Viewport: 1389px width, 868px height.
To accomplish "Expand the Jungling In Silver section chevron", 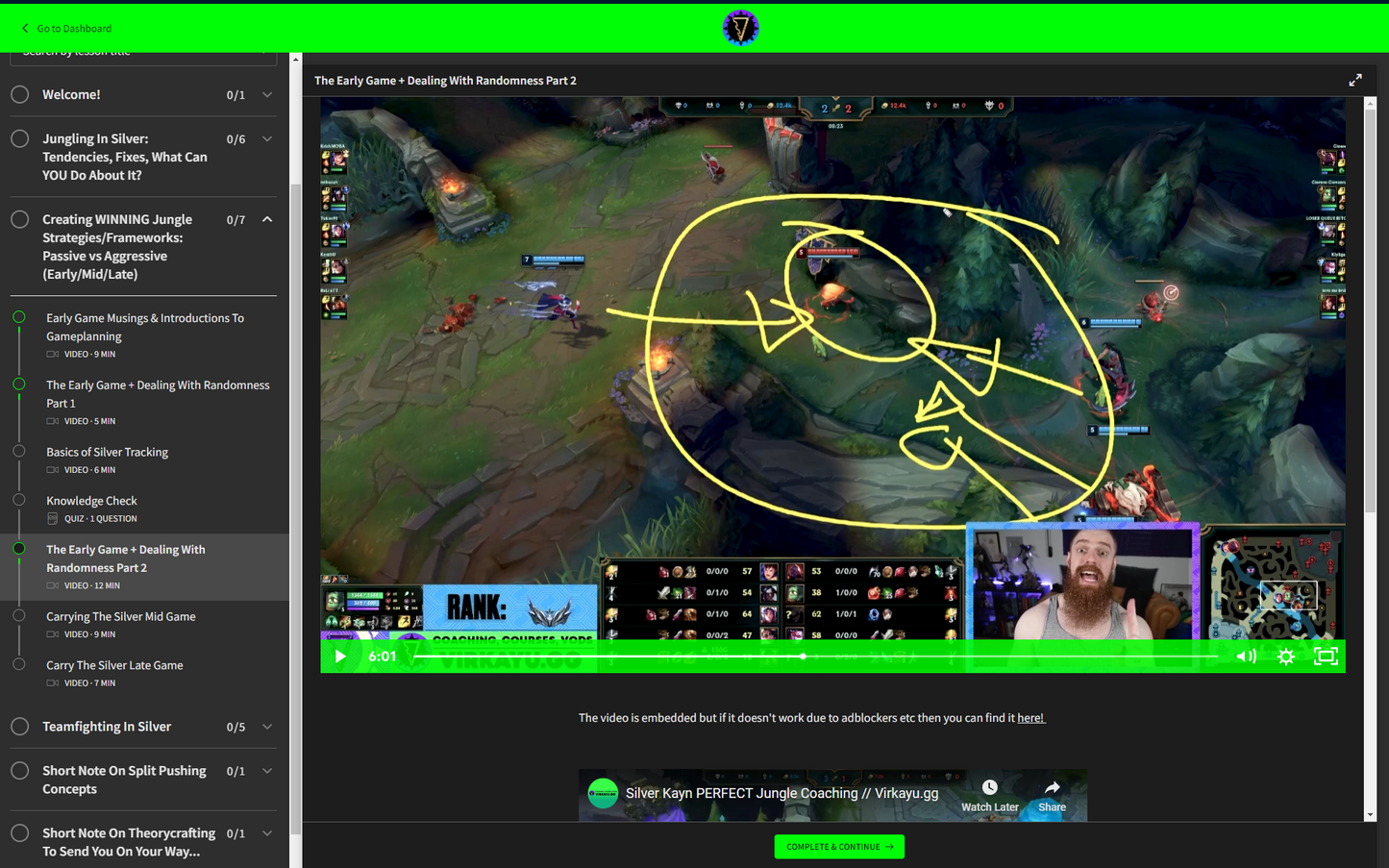I will click(267, 139).
